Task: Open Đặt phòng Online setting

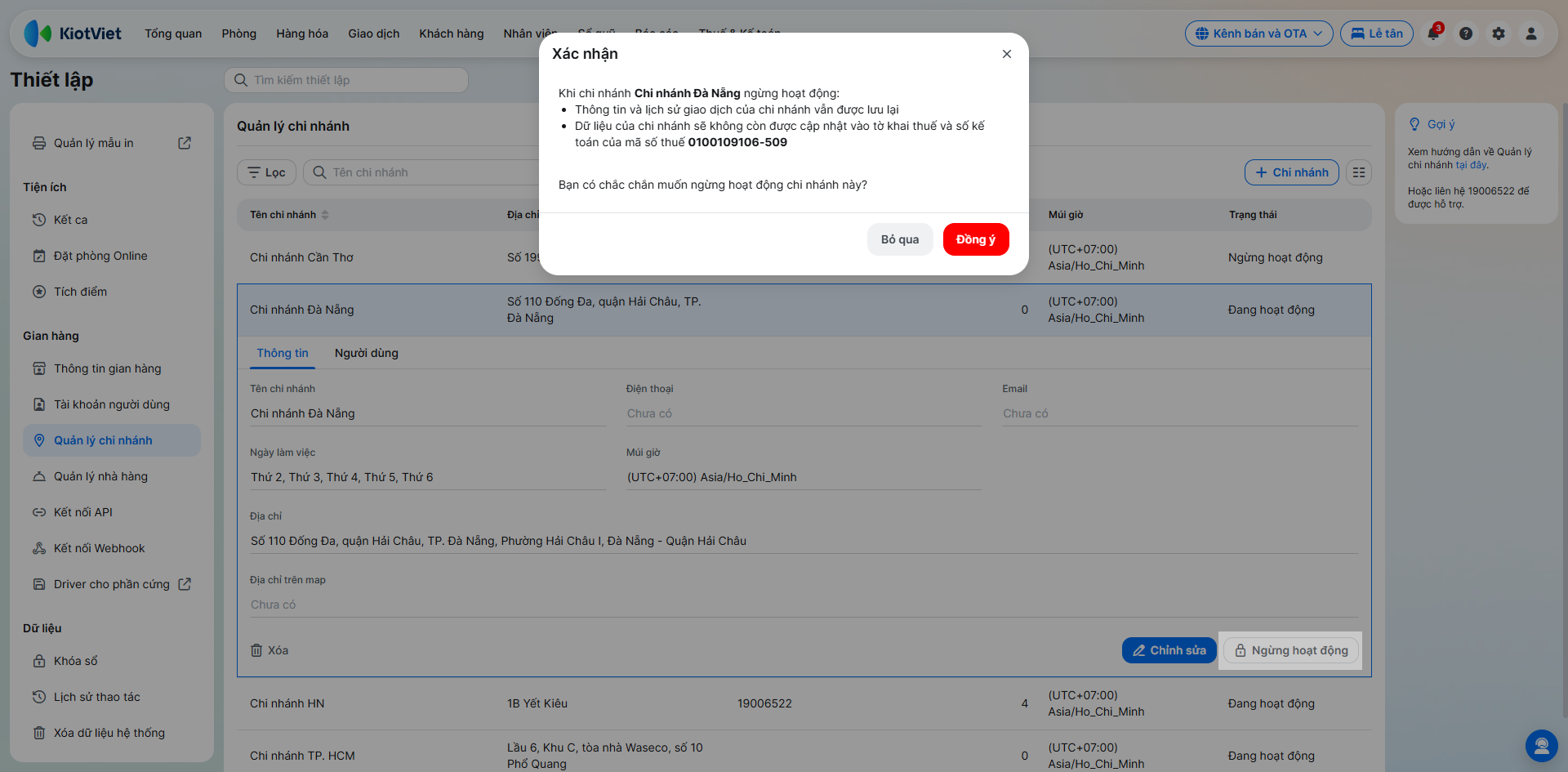Action: coord(100,256)
